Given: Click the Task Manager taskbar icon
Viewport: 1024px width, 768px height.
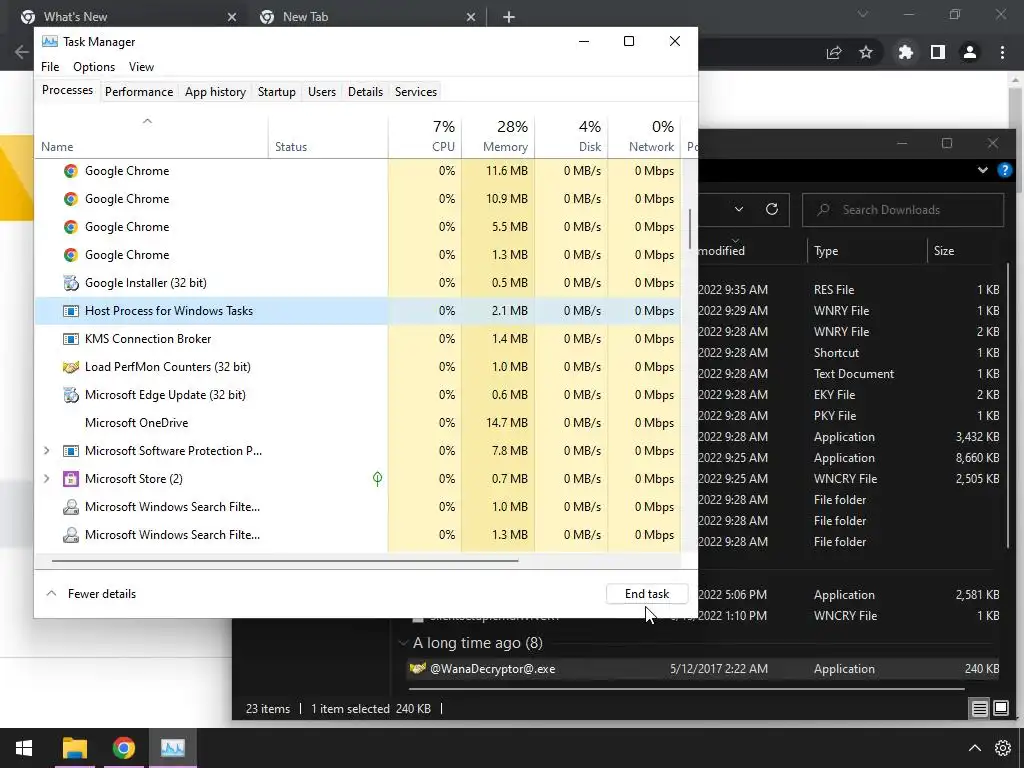Looking at the screenshot, I should point(172,748).
